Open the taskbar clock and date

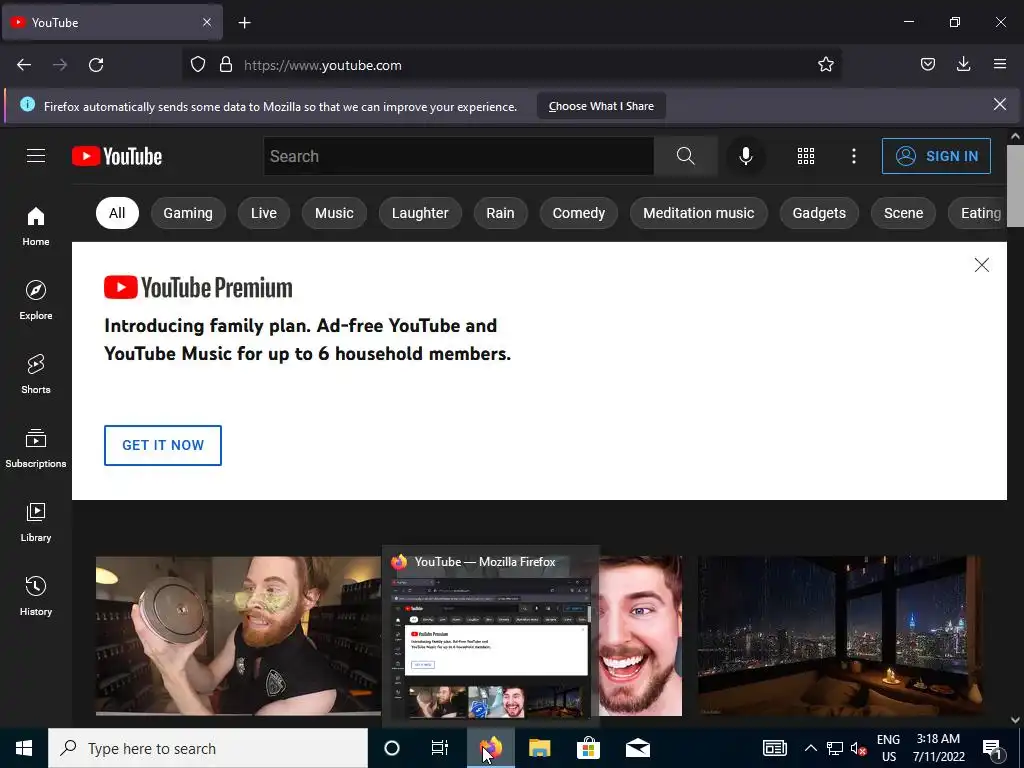tap(938, 748)
